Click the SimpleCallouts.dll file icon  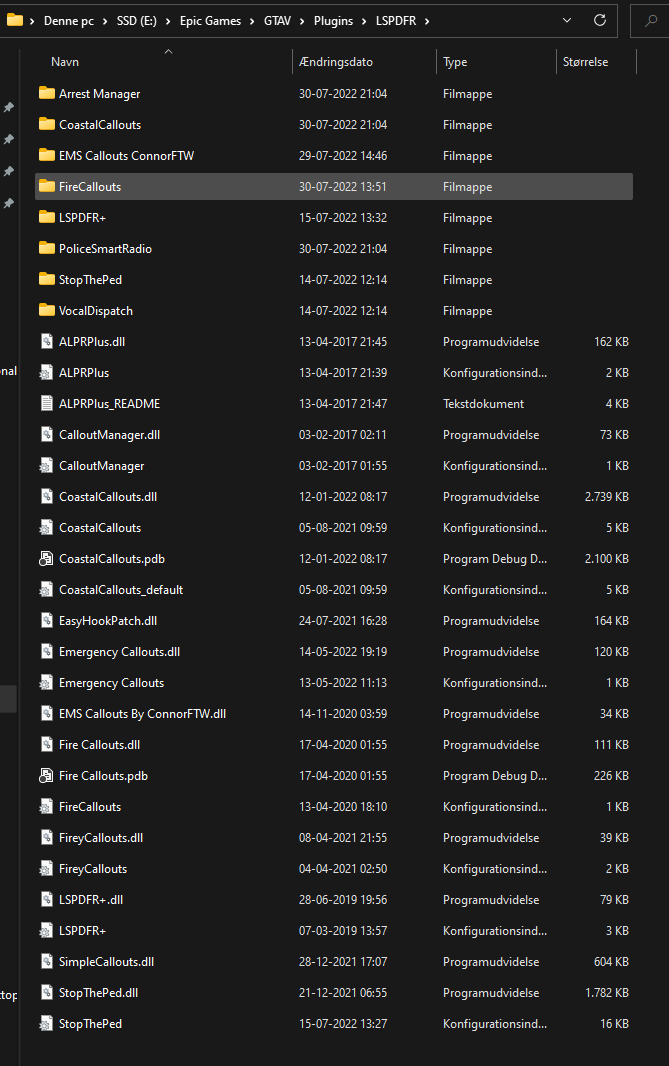pyautogui.click(x=46, y=961)
